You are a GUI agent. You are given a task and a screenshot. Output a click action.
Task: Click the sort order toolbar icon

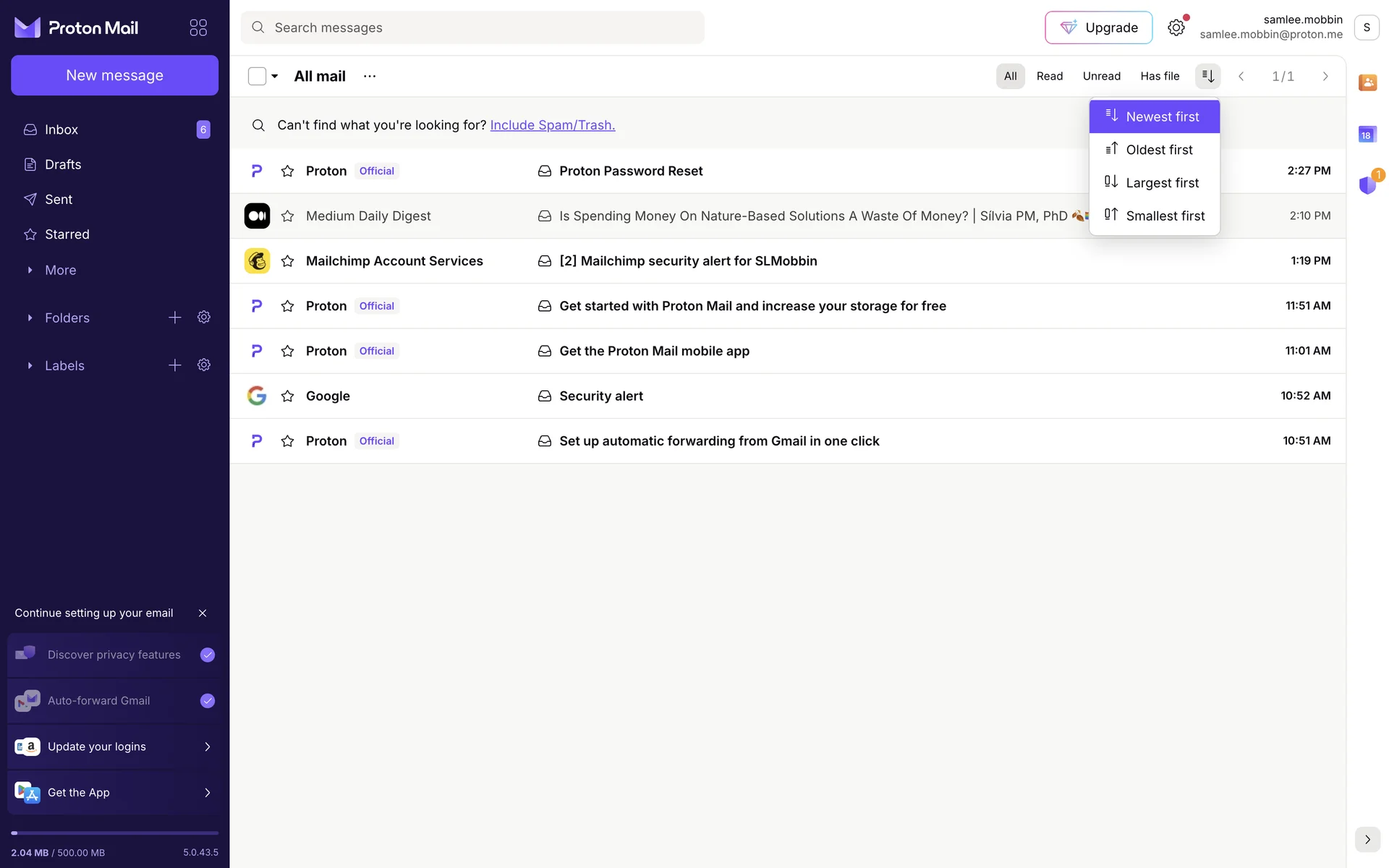point(1207,76)
